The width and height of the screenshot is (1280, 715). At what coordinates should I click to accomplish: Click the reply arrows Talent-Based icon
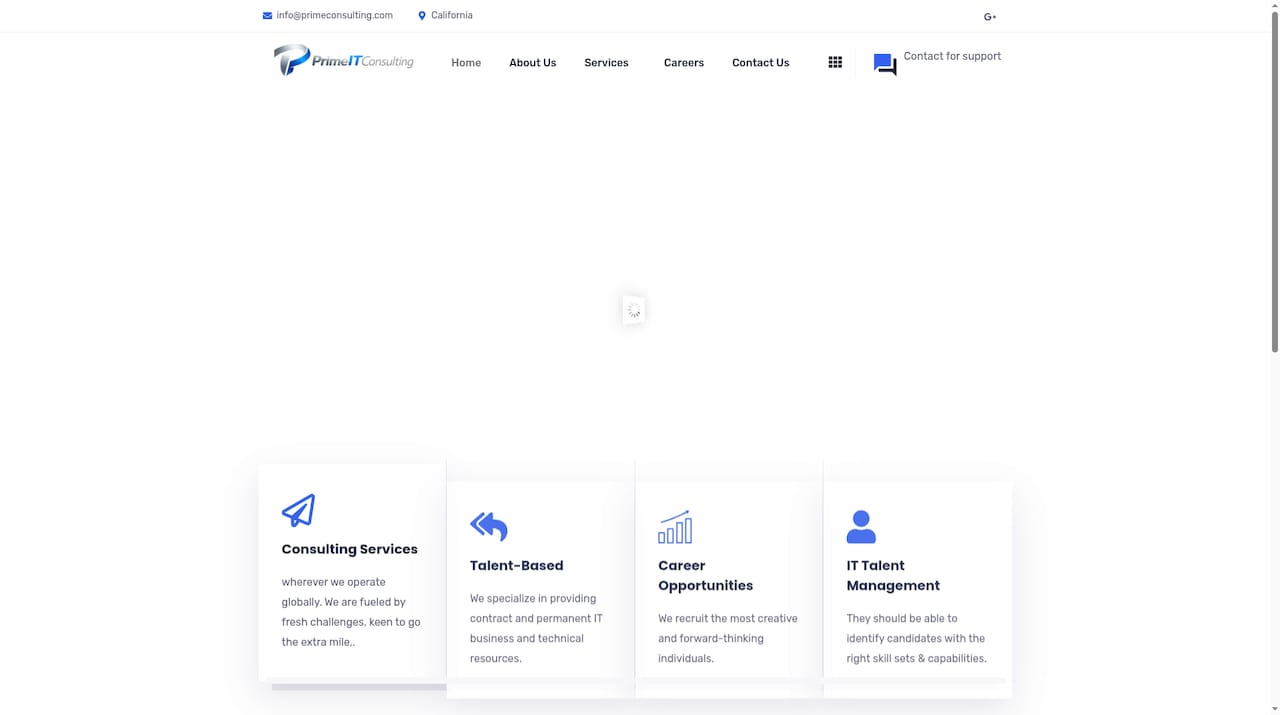coord(489,526)
